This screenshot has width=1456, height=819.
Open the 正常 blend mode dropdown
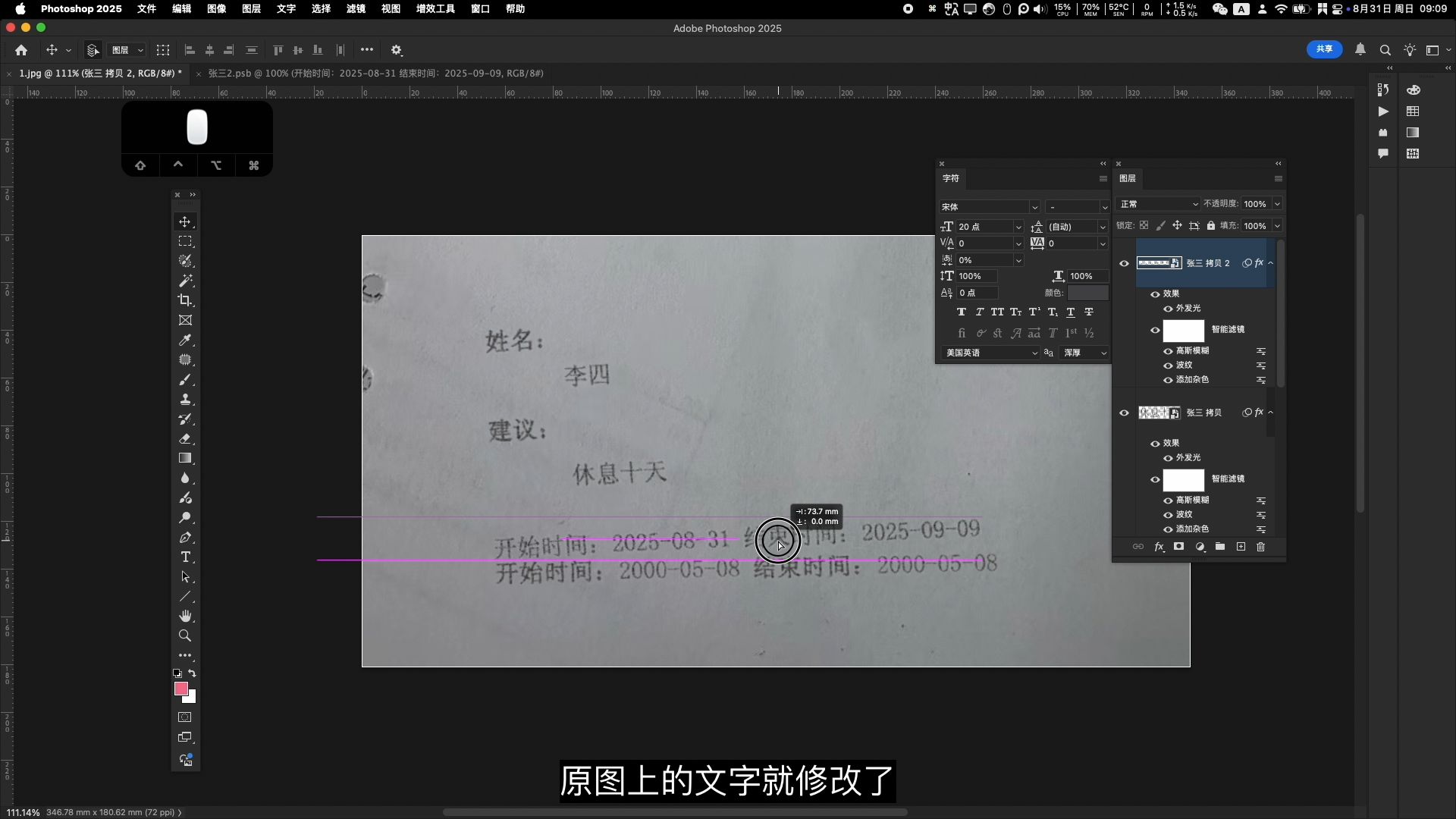click(x=1158, y=204)
